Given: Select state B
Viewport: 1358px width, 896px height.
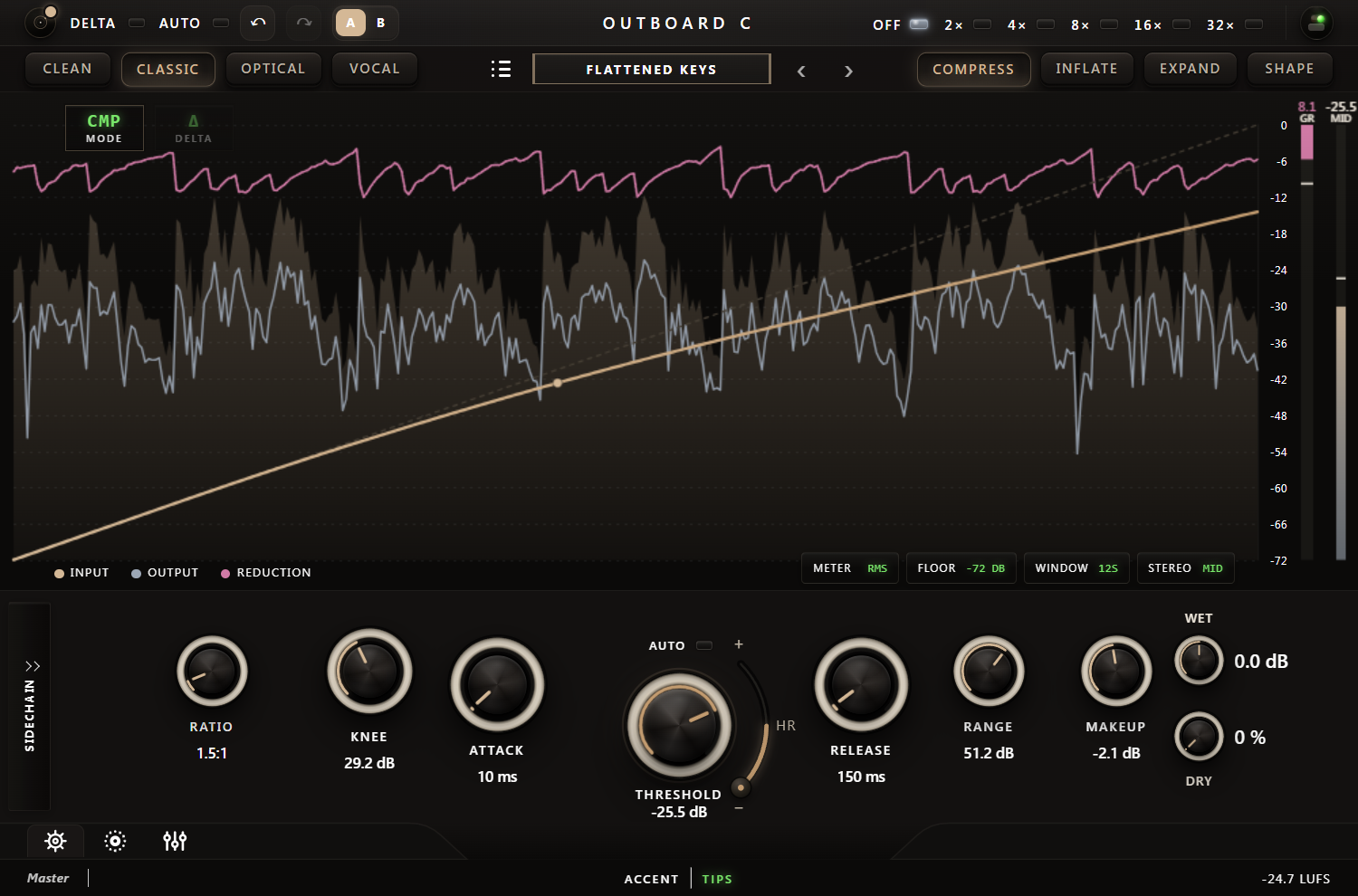Looking at the screenshot, I should (381, 23).
